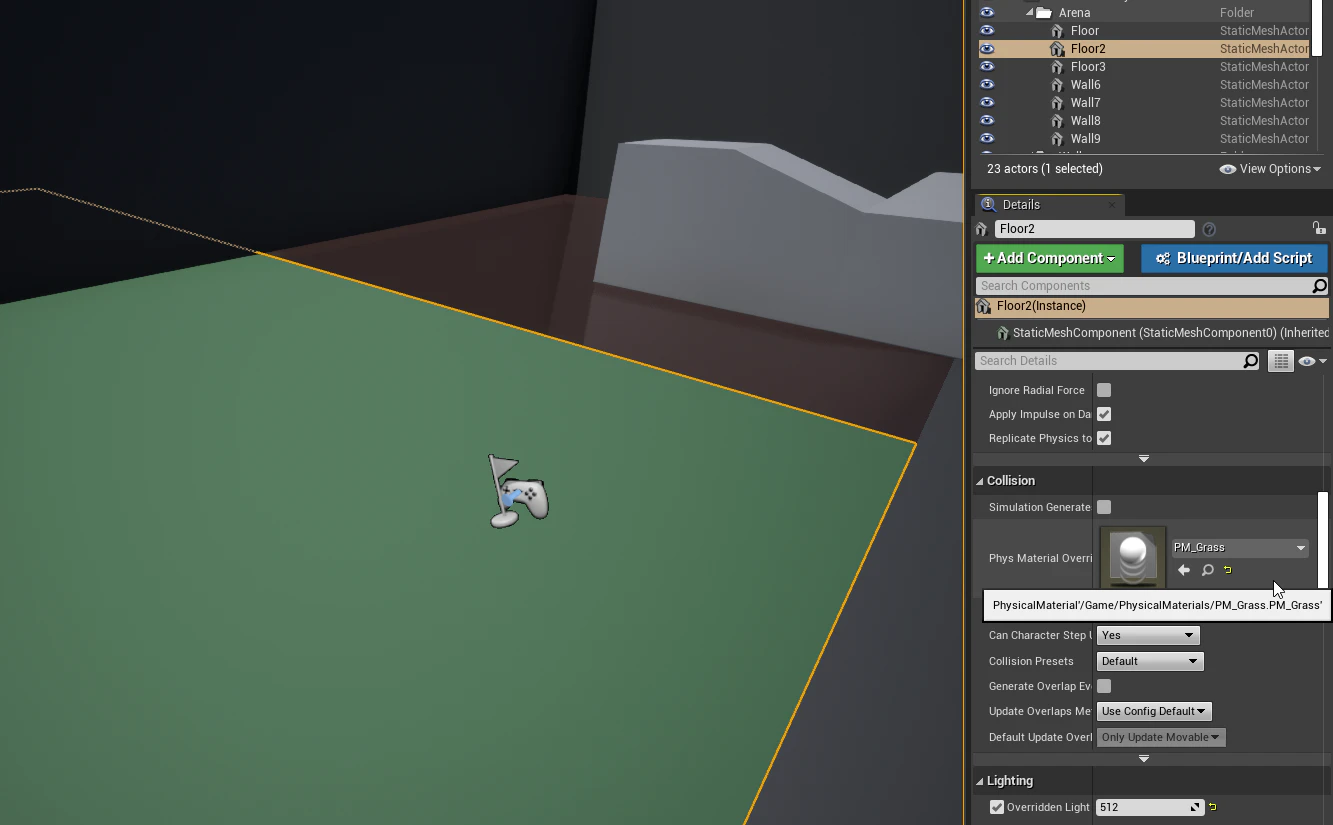
Task: Use selected asset arrow for Phys Material
Action: 1184,570
